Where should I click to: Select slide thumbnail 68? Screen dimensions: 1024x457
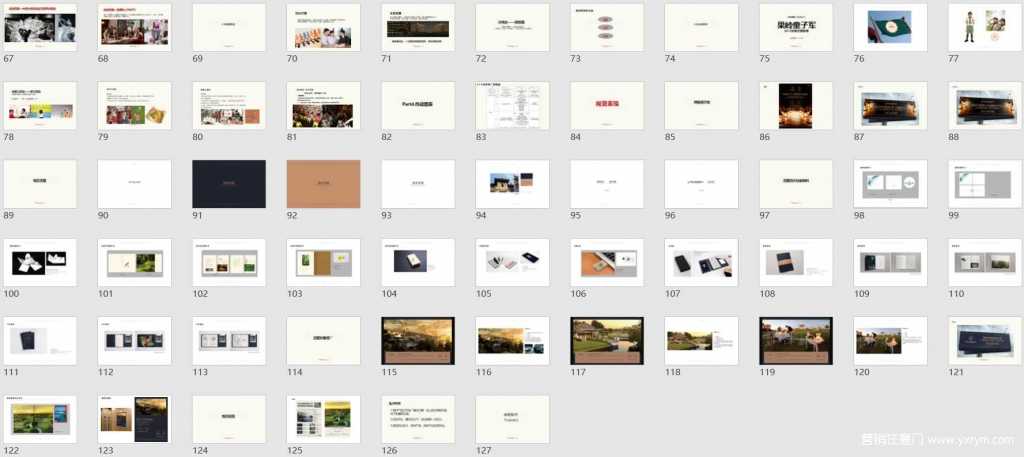pyautogui.click(x=135, y=27)
